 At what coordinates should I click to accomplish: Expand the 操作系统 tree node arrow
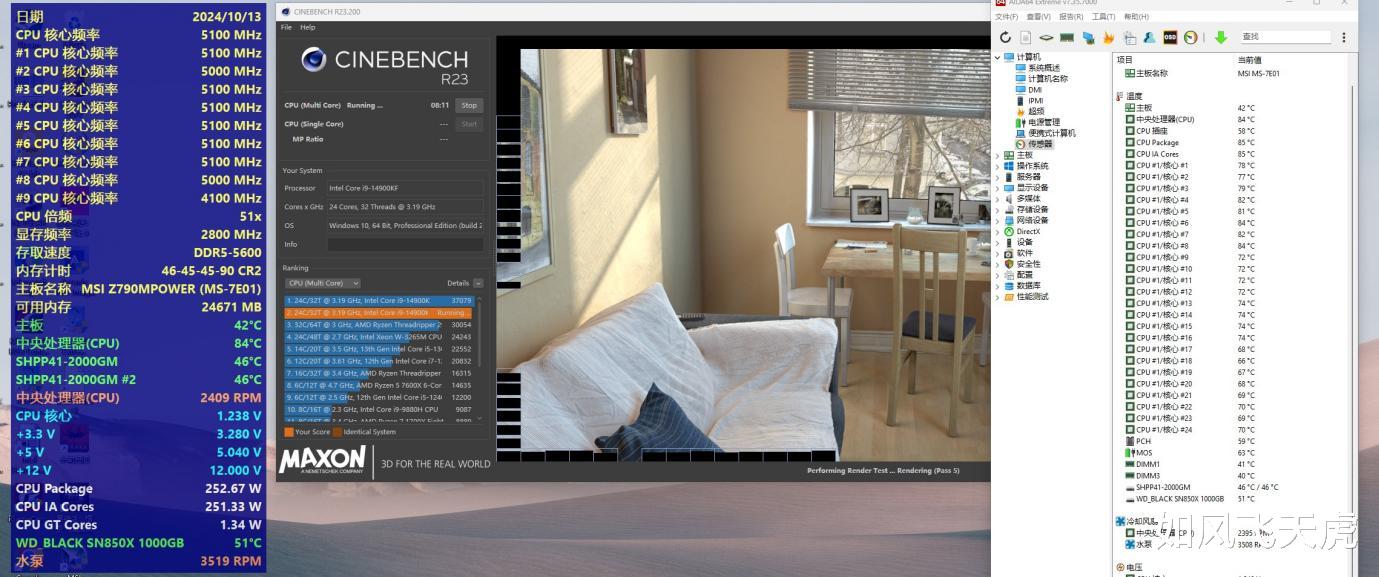(x=997, y=166)
